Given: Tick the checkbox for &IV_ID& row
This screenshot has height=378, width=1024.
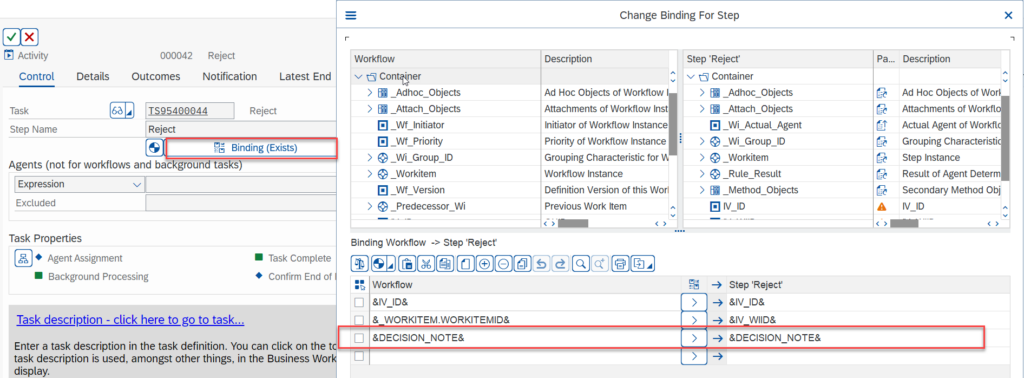Looking at the screenshot, I should pos(359,302).
